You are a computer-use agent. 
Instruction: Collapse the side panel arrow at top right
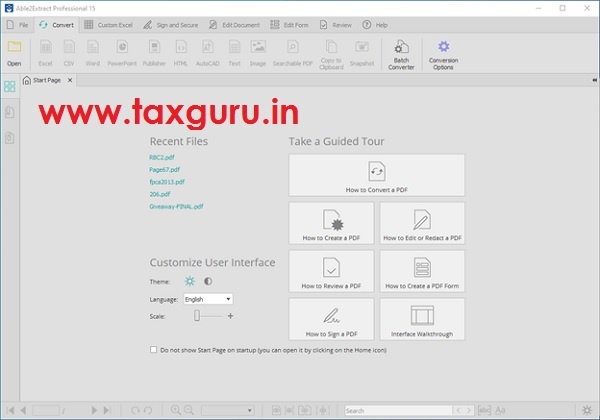click(x=594, y=80)
